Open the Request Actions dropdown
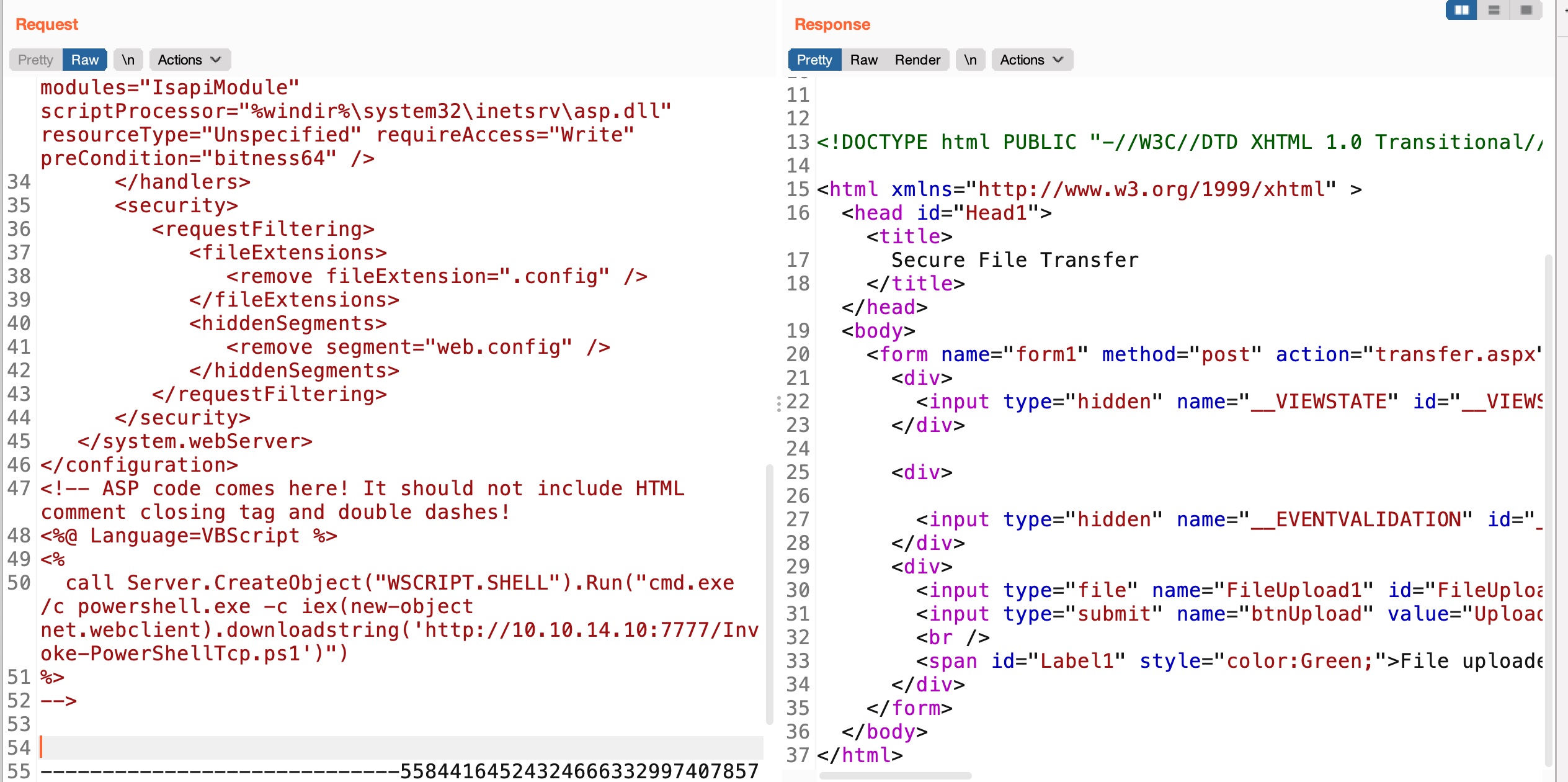This screenshot has width=1568, height=782. pos(189,60)
